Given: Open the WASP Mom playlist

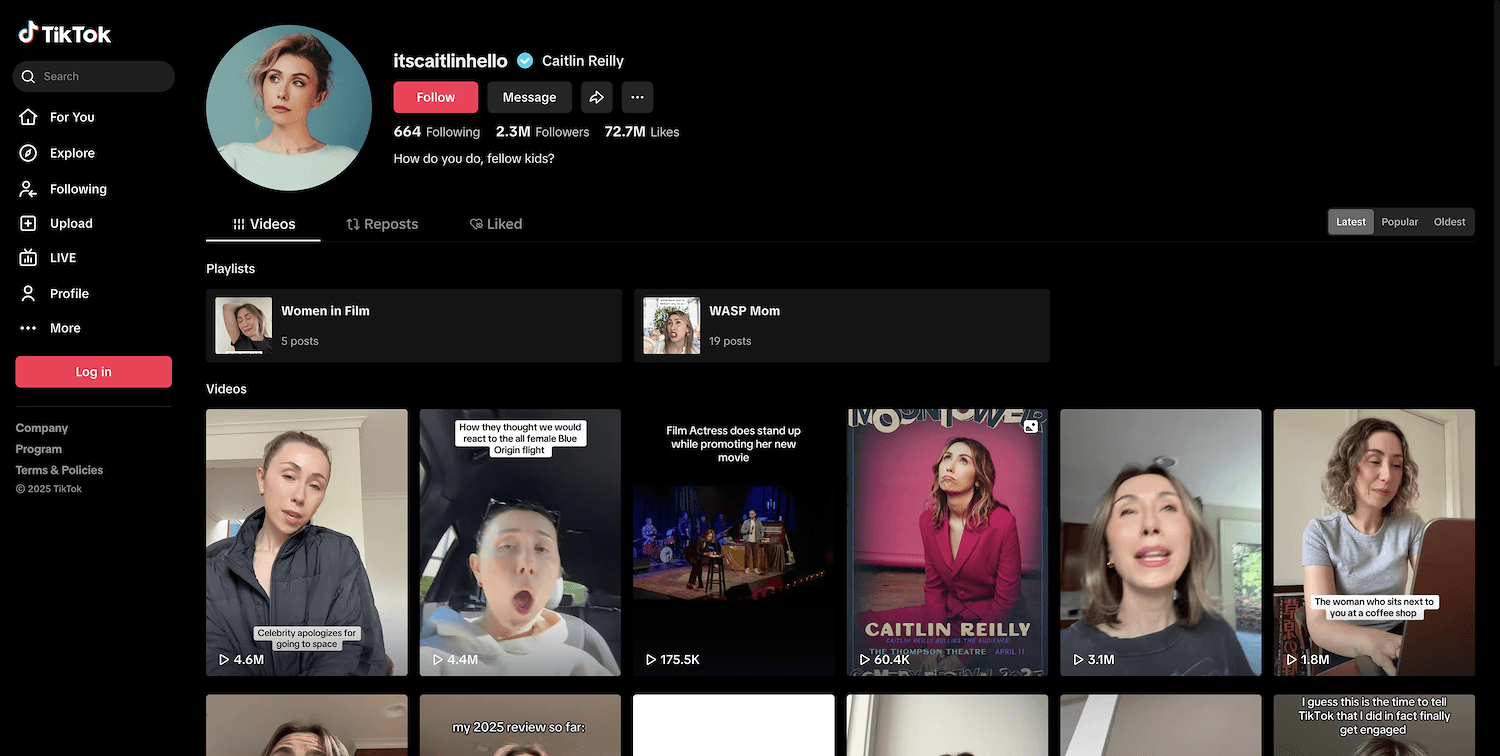Looking at the screenshot, I should pyautogui.click(x=841, y=325).
